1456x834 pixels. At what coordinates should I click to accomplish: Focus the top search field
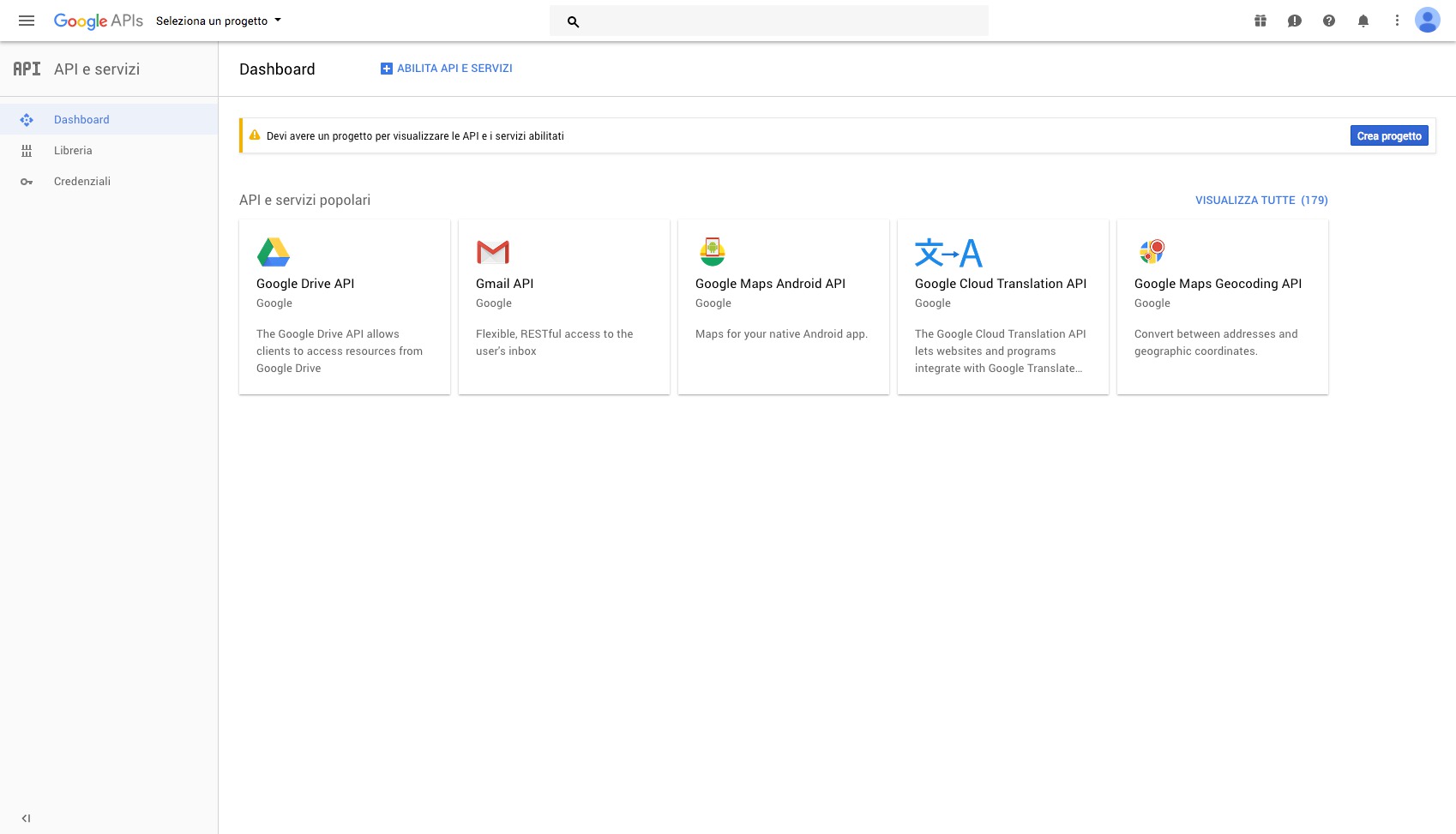coord(780,21)
